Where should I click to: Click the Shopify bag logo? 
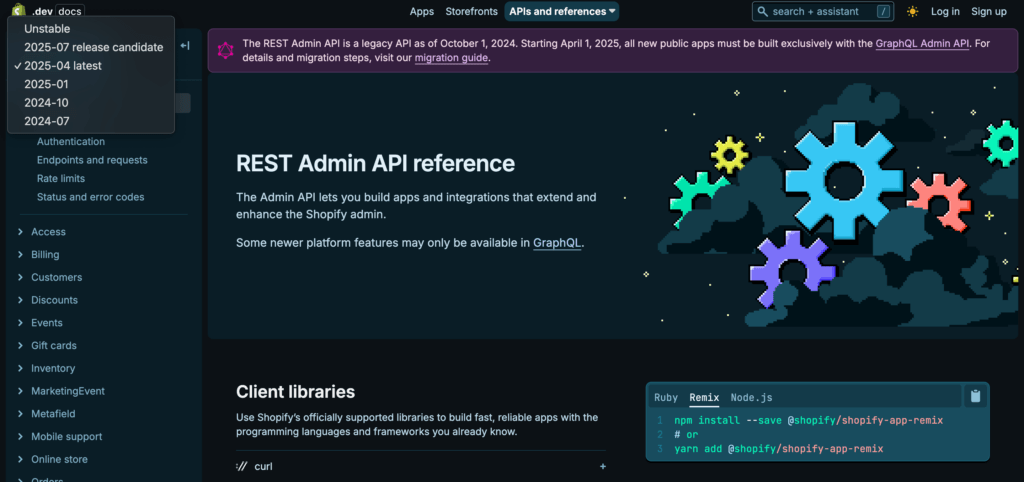tap(19, 10)
